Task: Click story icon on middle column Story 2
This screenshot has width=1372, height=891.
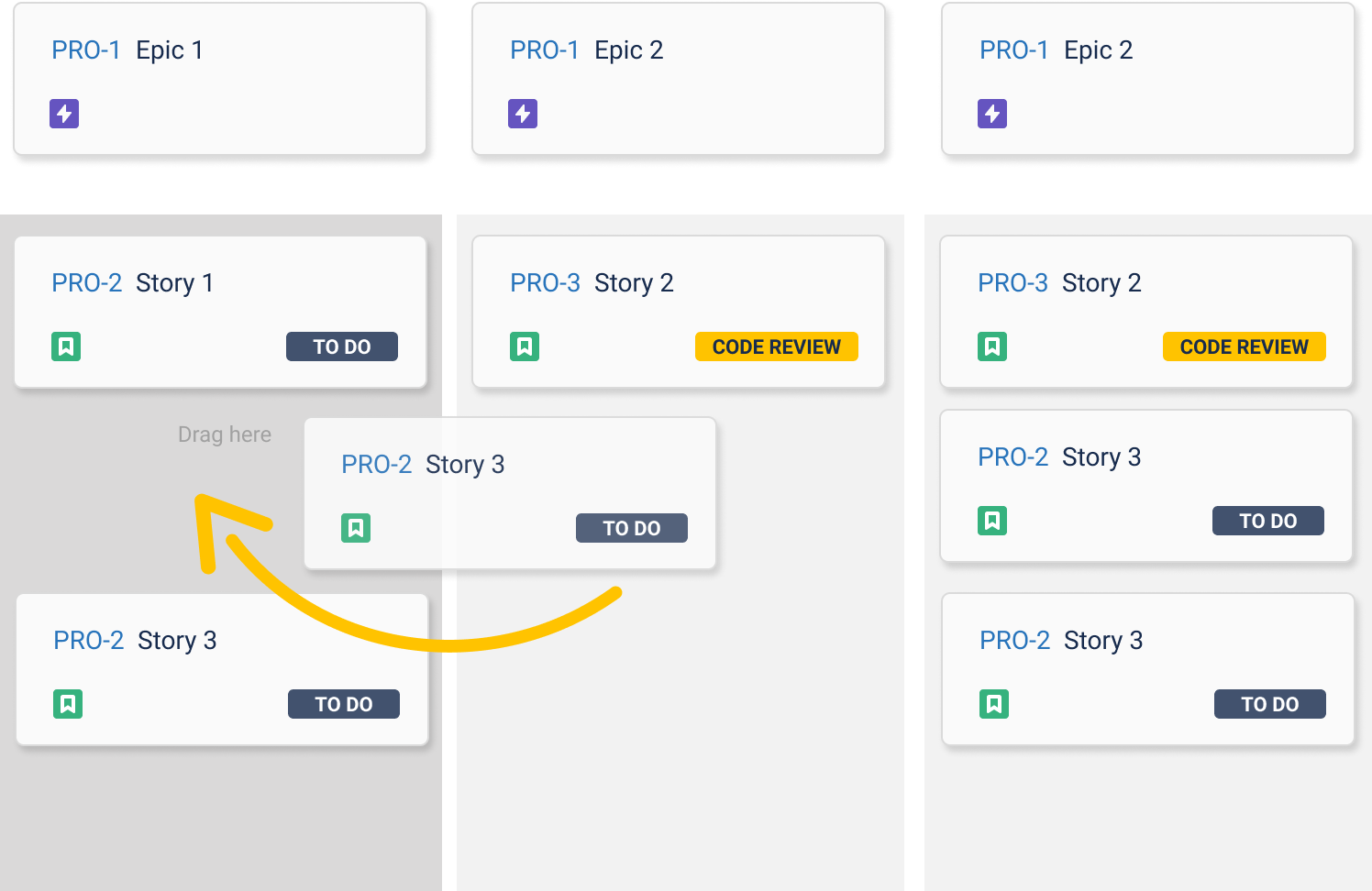Action: tap(525, 346)
